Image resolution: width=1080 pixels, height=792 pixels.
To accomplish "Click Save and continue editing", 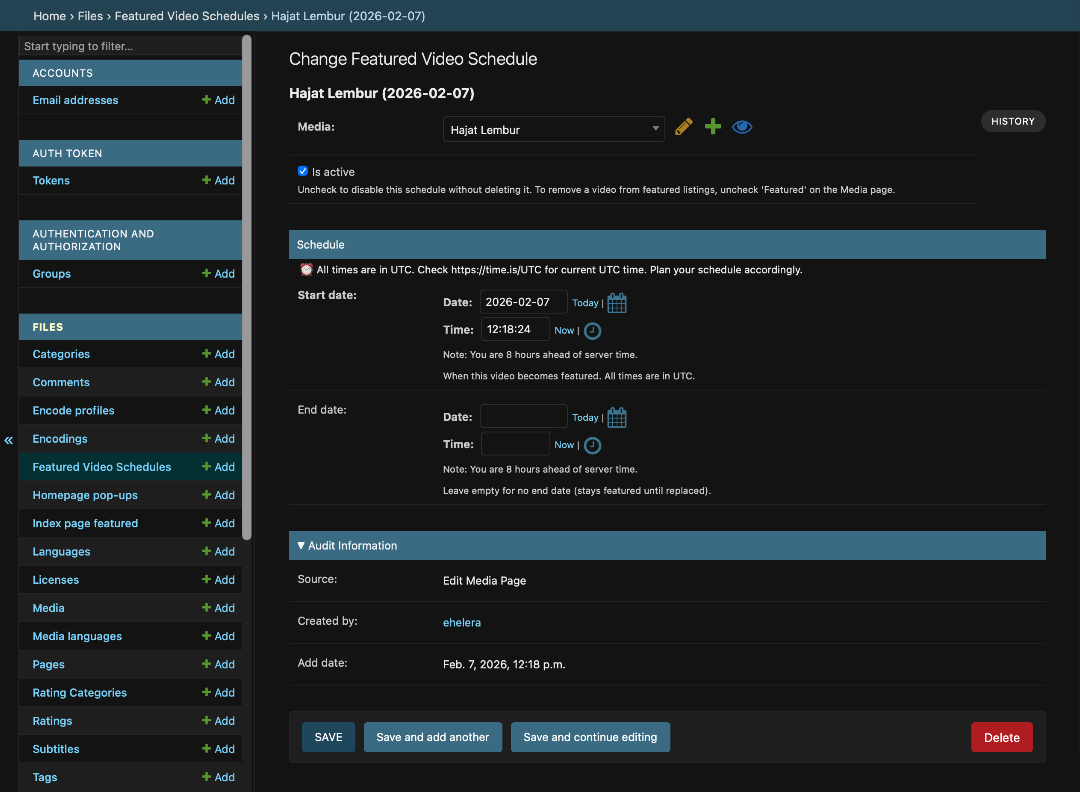I will coord(590,737).
